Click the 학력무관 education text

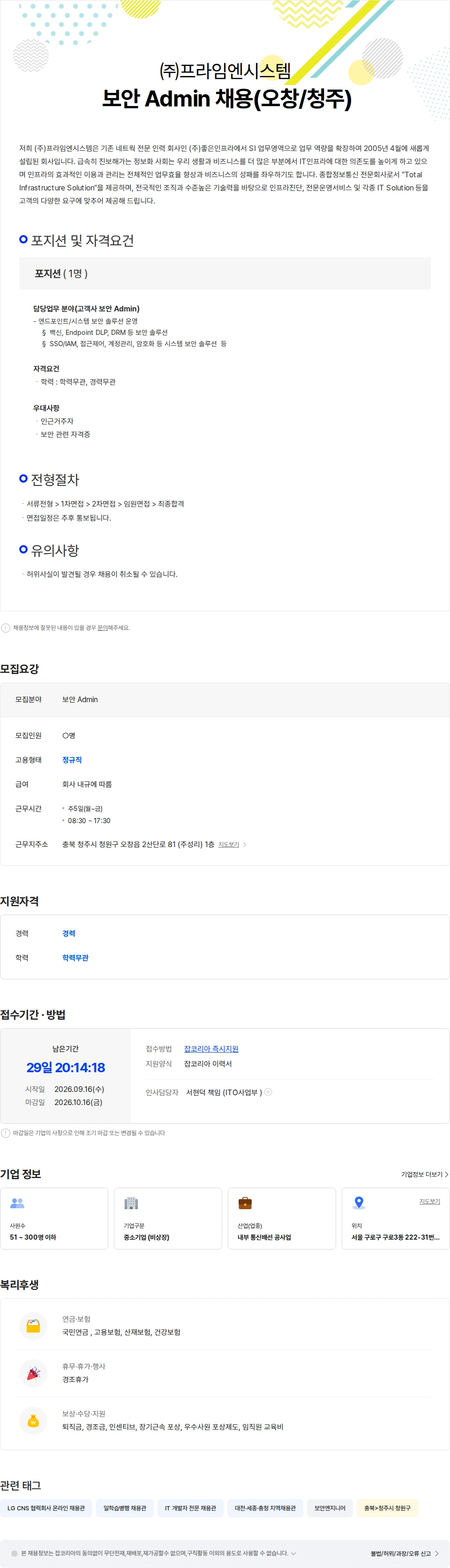[x=75, y=957]
